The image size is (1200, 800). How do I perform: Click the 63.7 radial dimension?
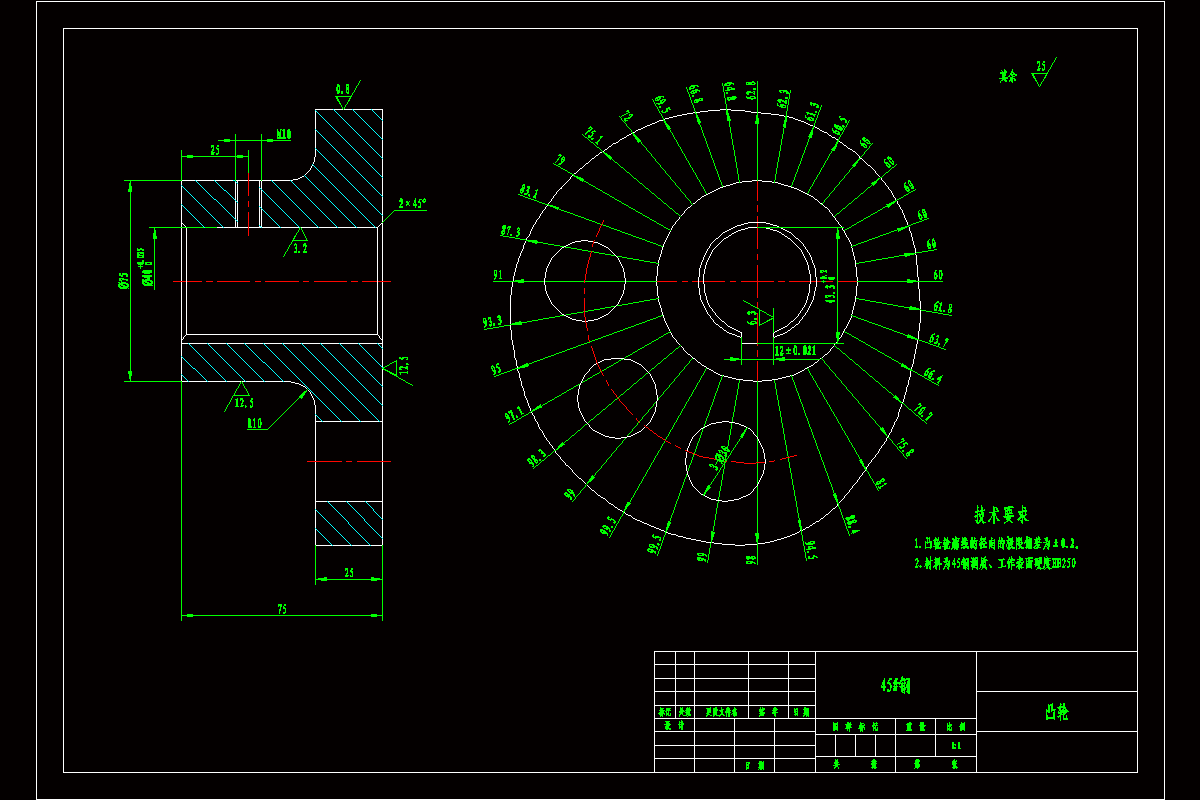(x=939, y=341)
